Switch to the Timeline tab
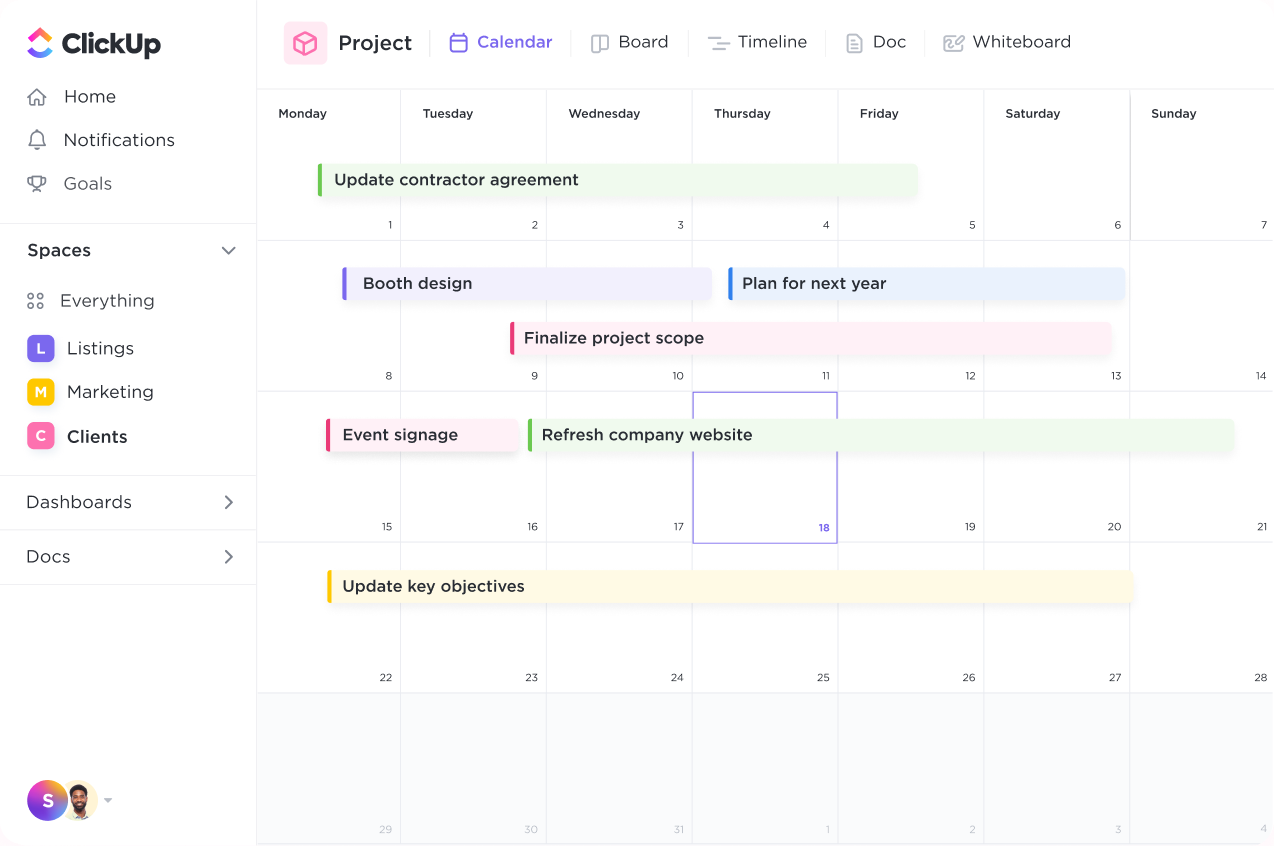This screenshot has width=1274, height=846. (757, 43)
